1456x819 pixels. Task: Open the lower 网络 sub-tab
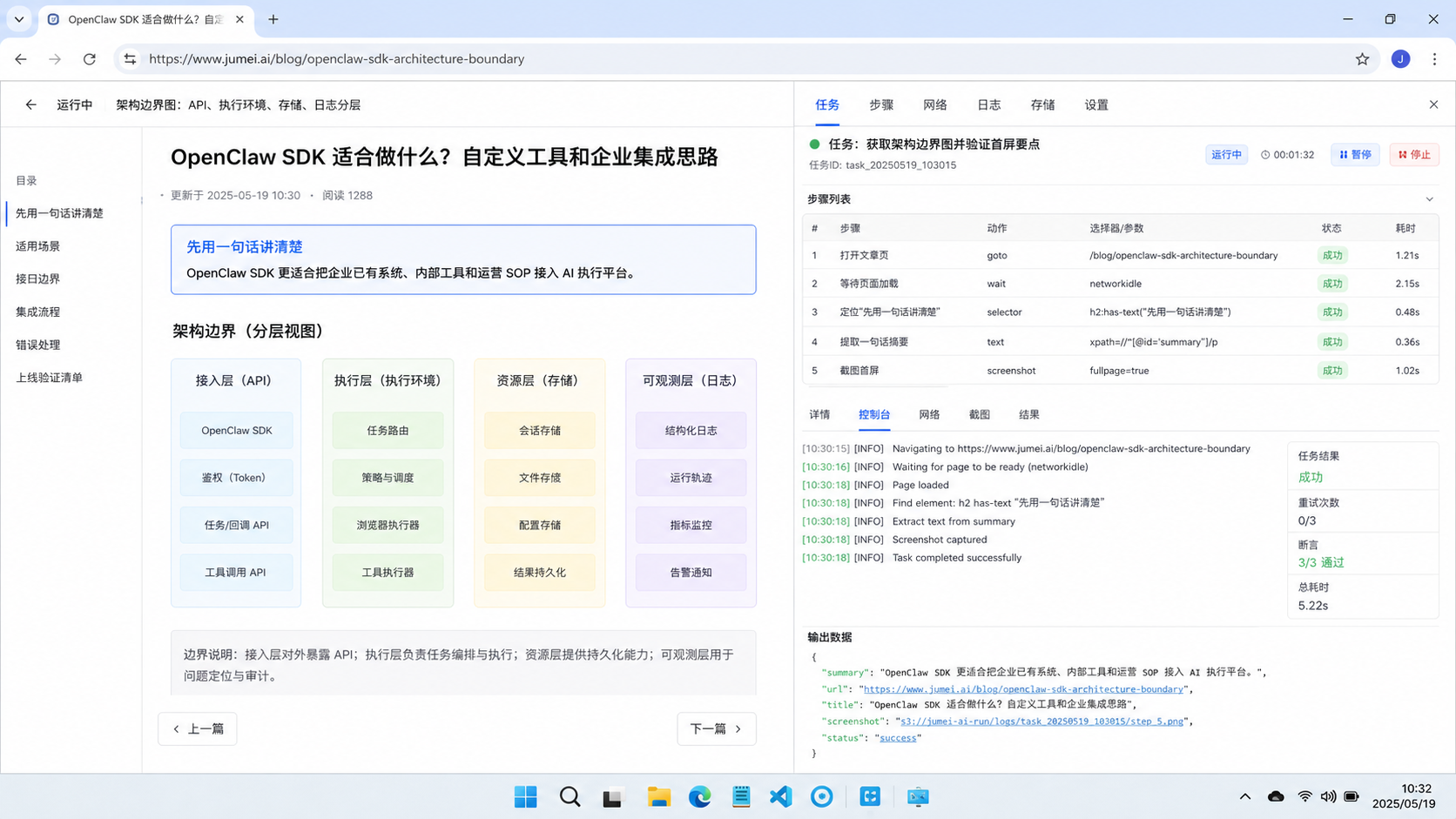click(x=929, y=414)
